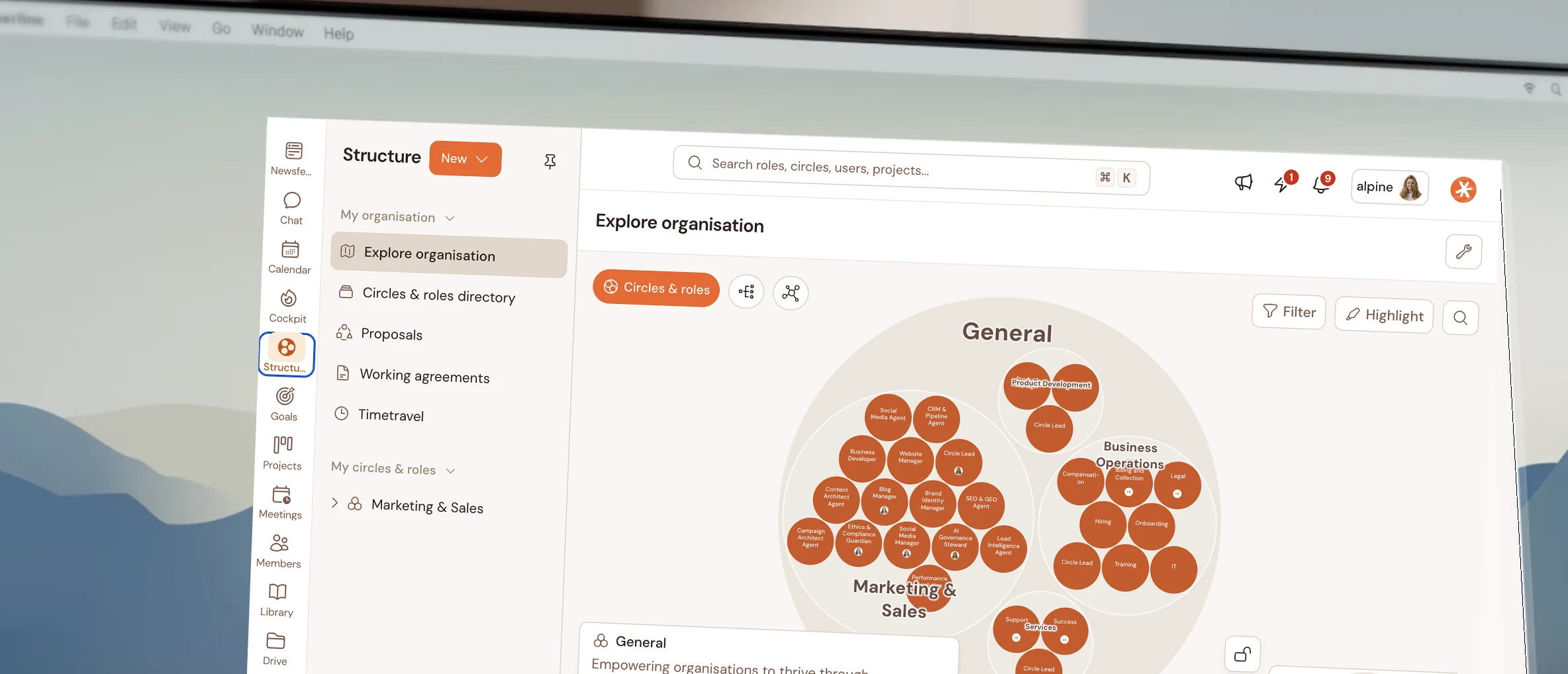Open the alpine user profile button
The width and height of the screenshot is (1568, 674).
click(1389, 187)
